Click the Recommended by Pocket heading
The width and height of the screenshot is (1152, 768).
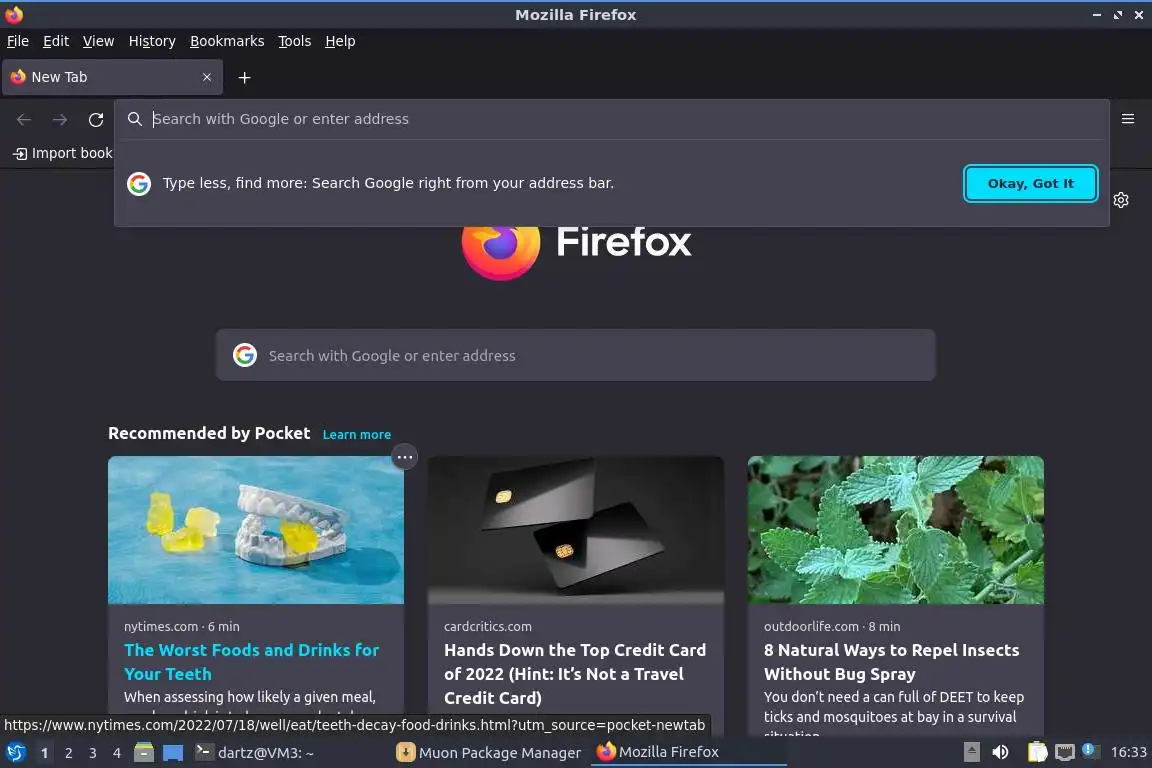[x=209, y=434]
